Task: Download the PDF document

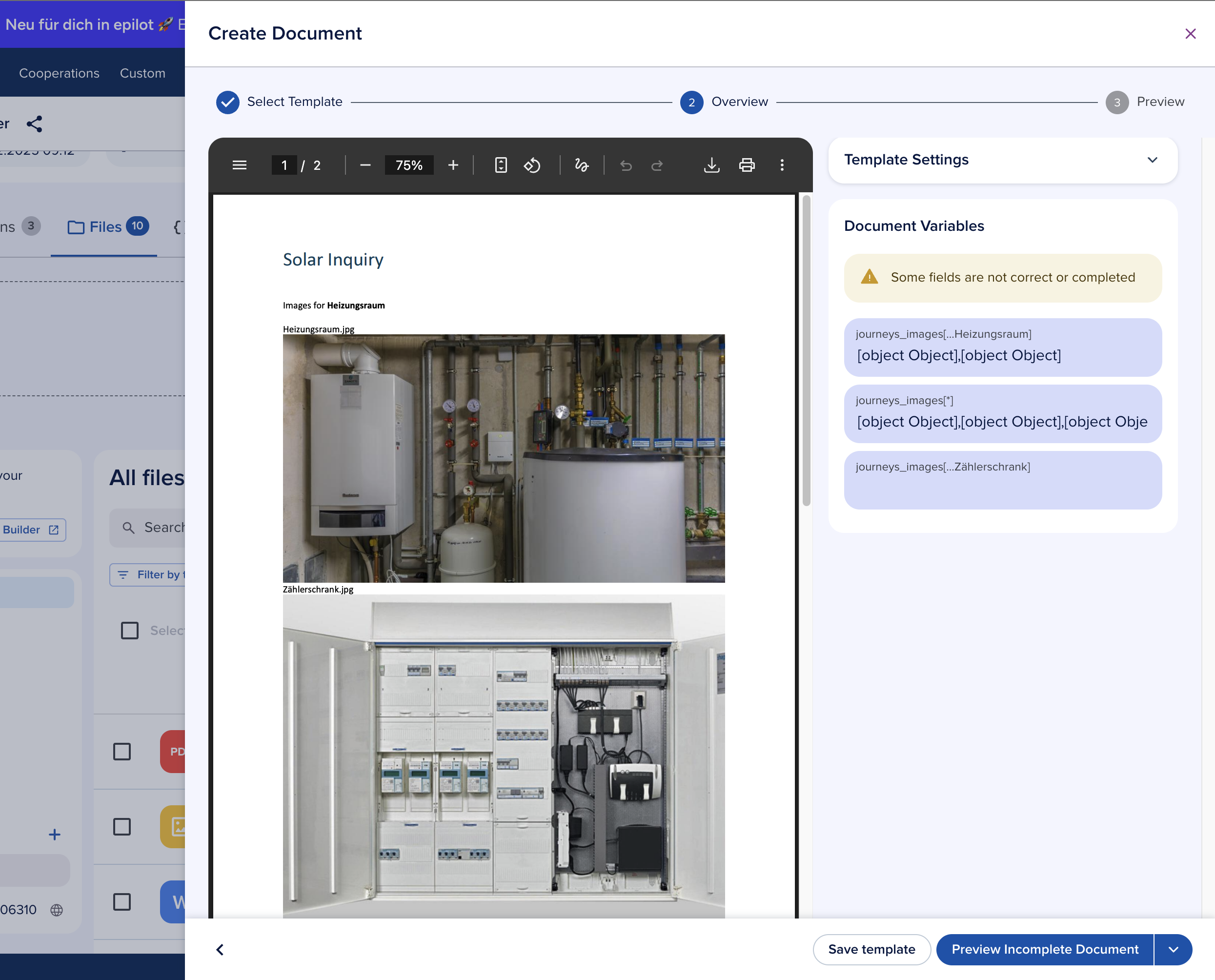Action: pyautogui.click(x=711, y=165)
